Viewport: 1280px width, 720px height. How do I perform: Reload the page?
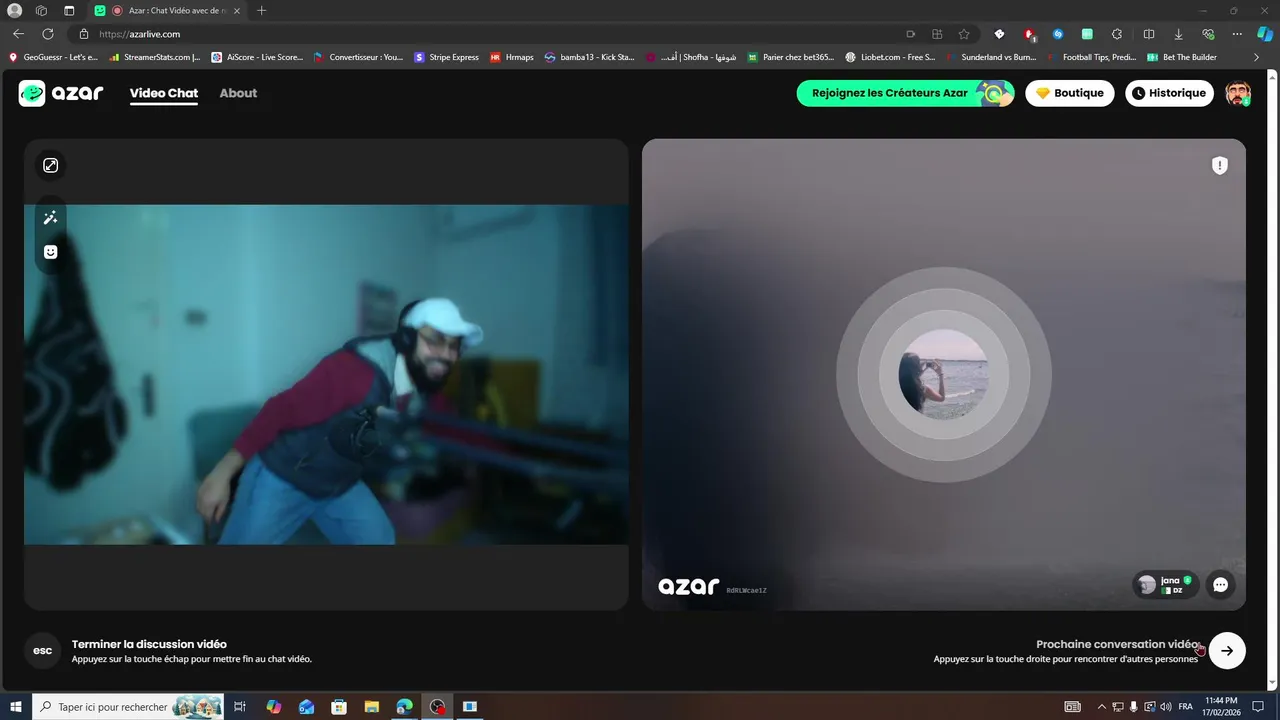pos(48,34)
